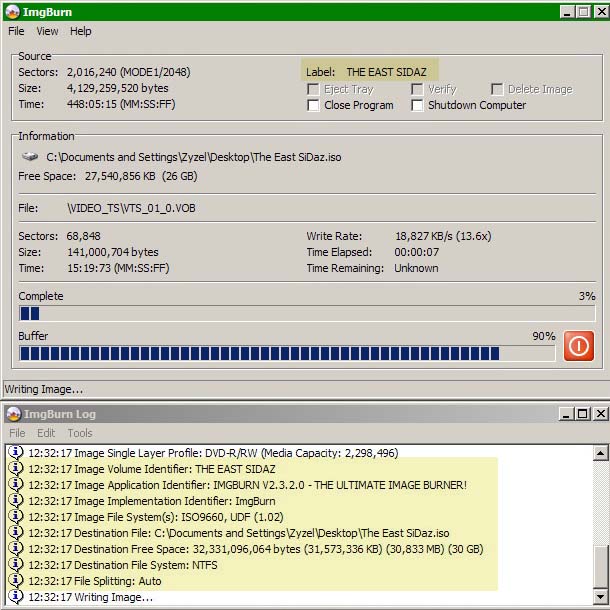Viewport: 610px width, 610px height.
Task: Toggle the Eject Tray checkbox
Action: pos(313,89)
